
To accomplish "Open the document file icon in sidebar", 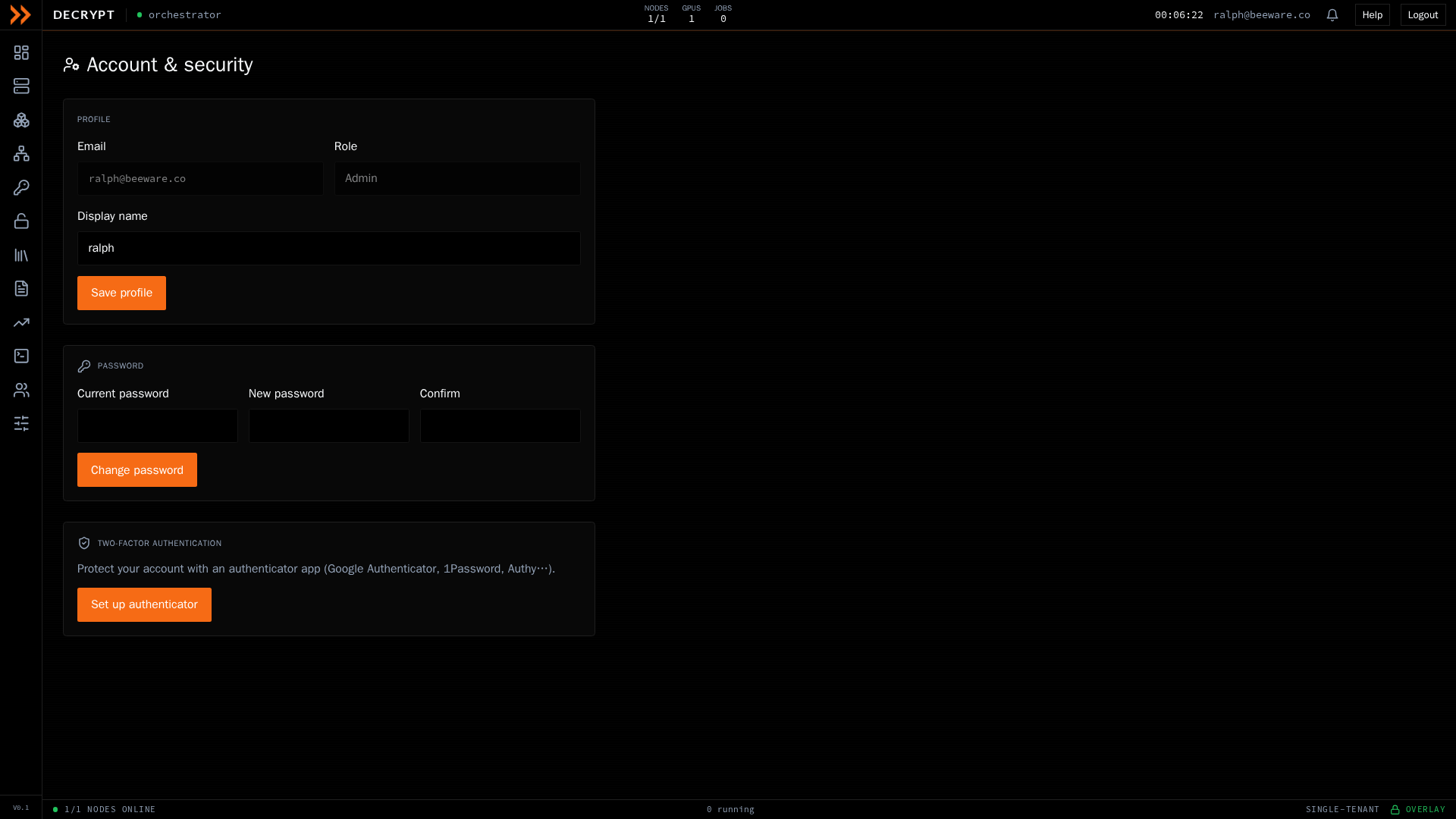I will (x=21, y=288).
